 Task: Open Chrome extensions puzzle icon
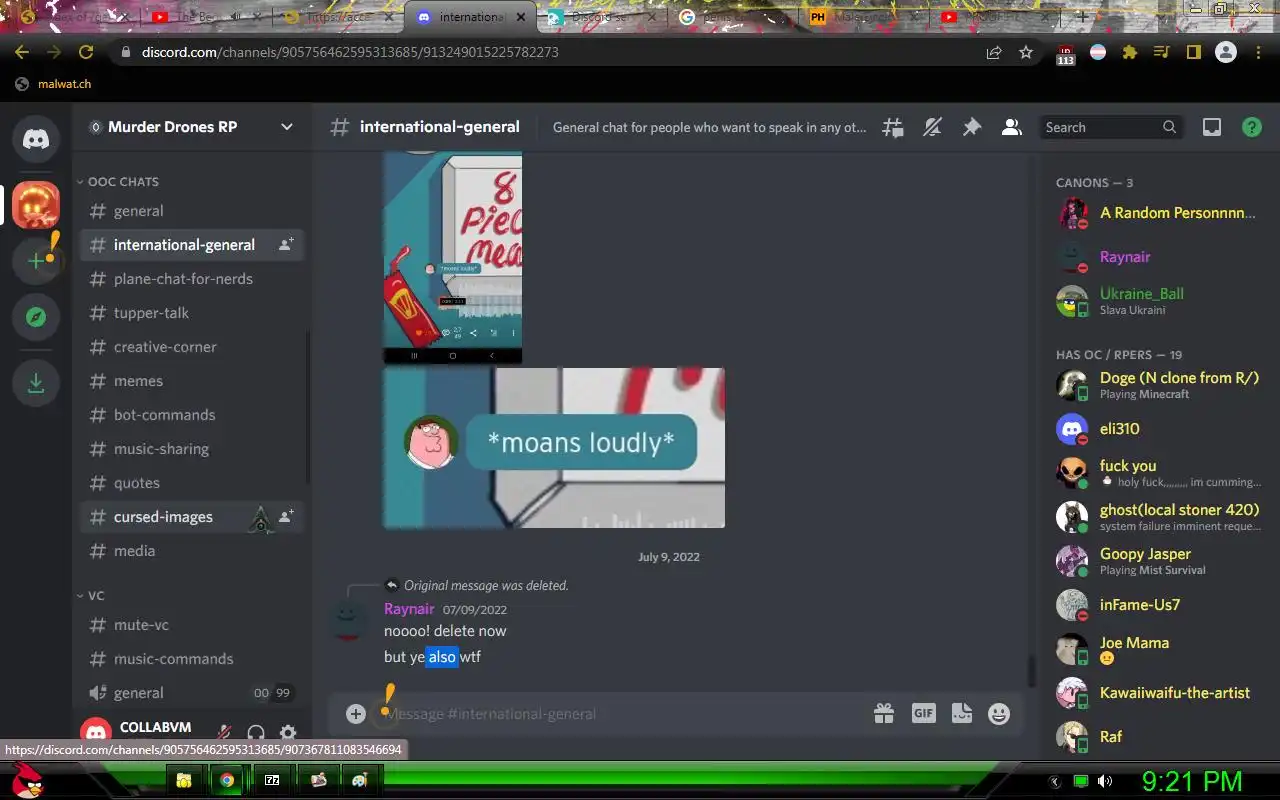tap(1130, 52)
